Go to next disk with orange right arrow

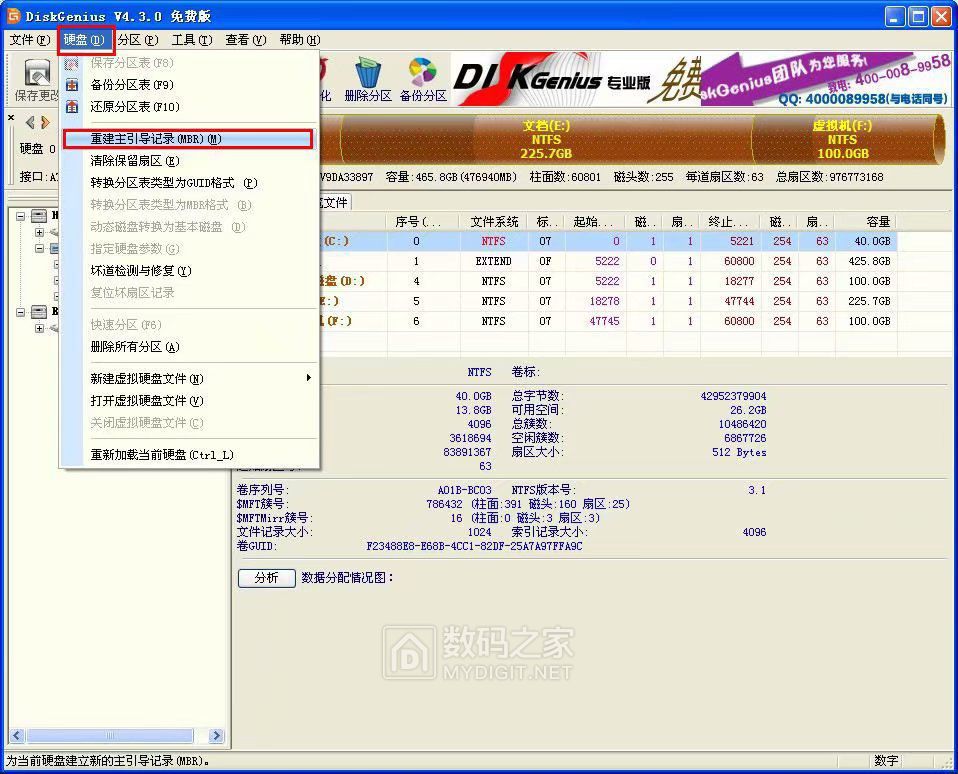pos(45,122)
